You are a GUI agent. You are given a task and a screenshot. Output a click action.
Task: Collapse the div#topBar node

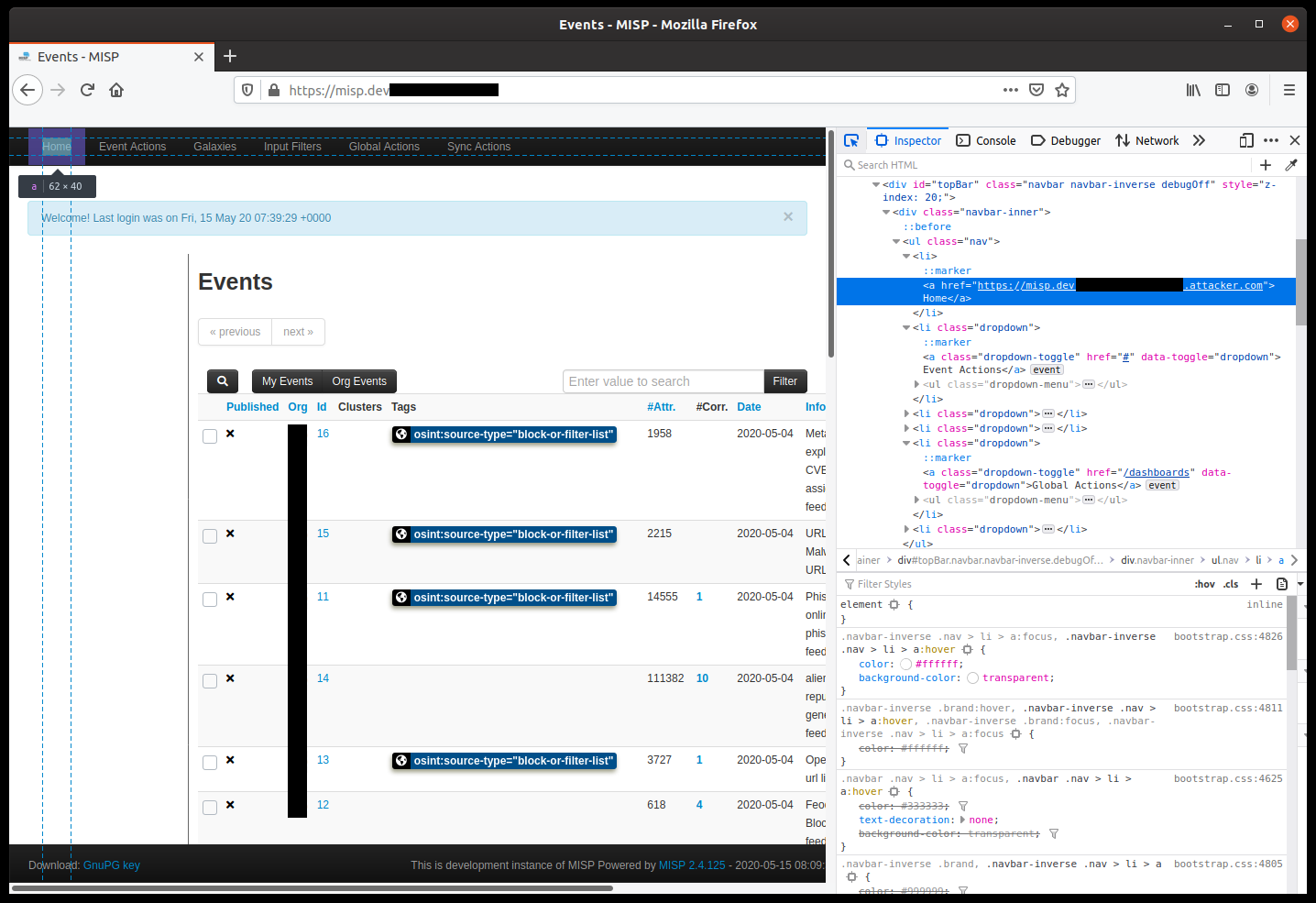(876, 184)
